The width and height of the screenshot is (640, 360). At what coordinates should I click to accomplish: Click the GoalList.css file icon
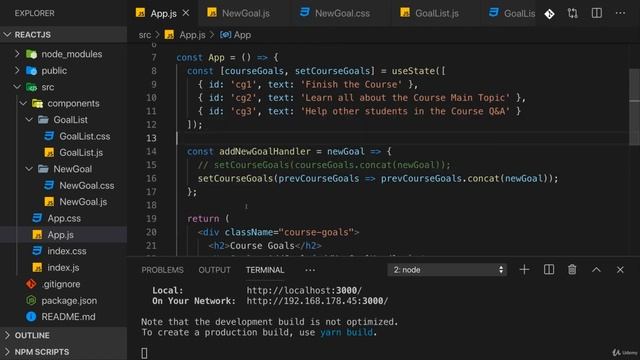point(49,136)
